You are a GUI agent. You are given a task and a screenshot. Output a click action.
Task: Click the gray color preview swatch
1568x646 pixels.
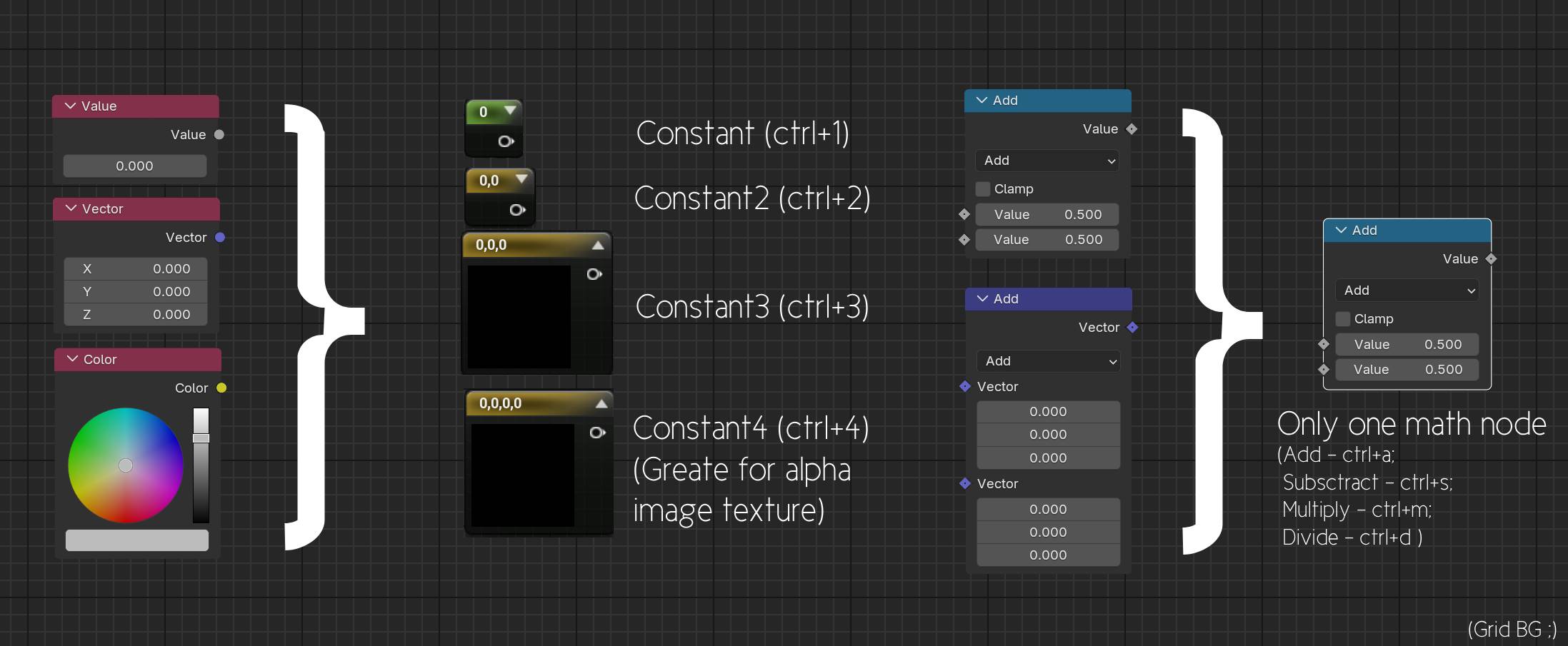coord(137,540)
